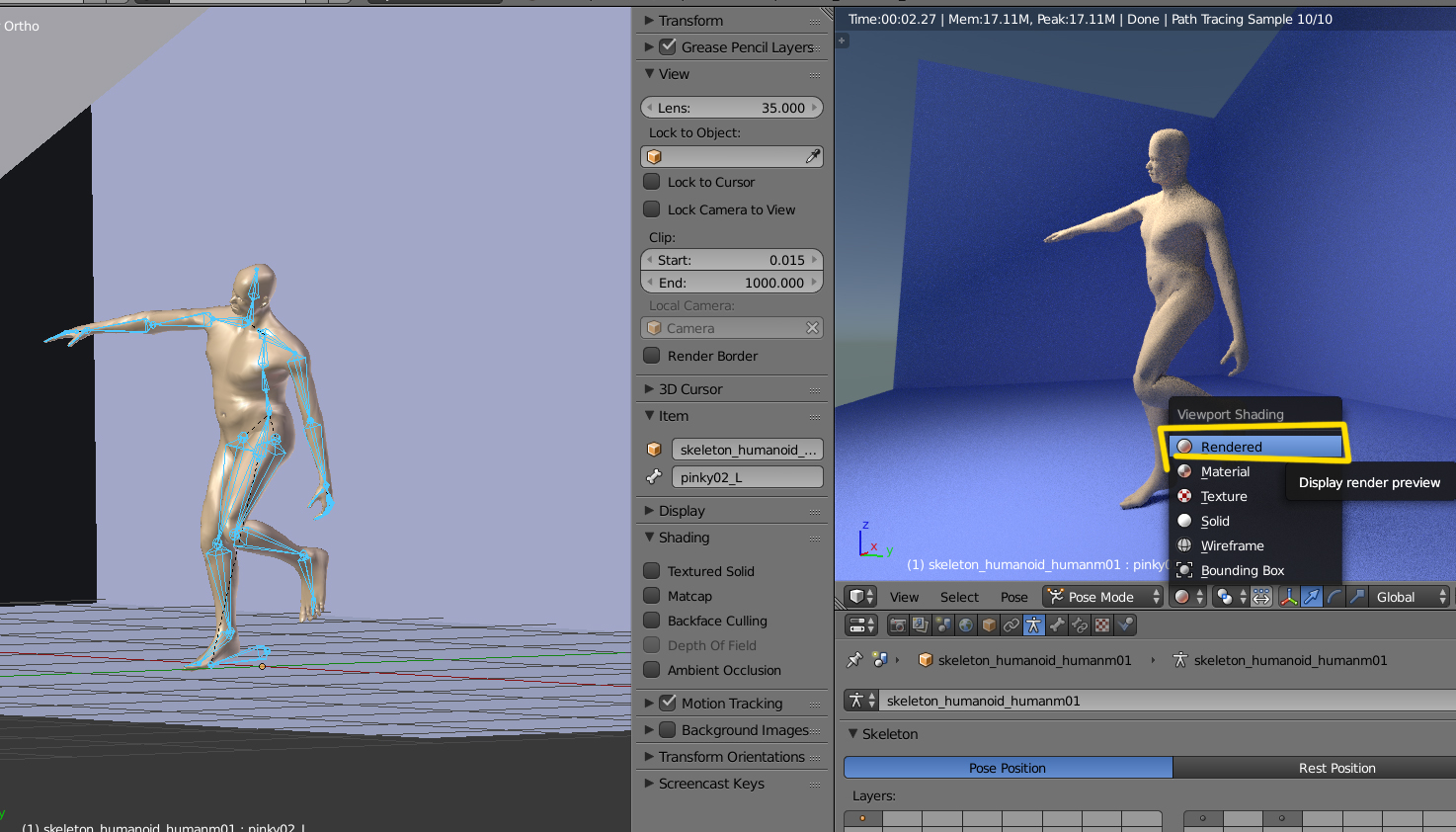Expand the Transform Orientations panel
Viewport: 1456px width, 832px height.
pos(731,757)
